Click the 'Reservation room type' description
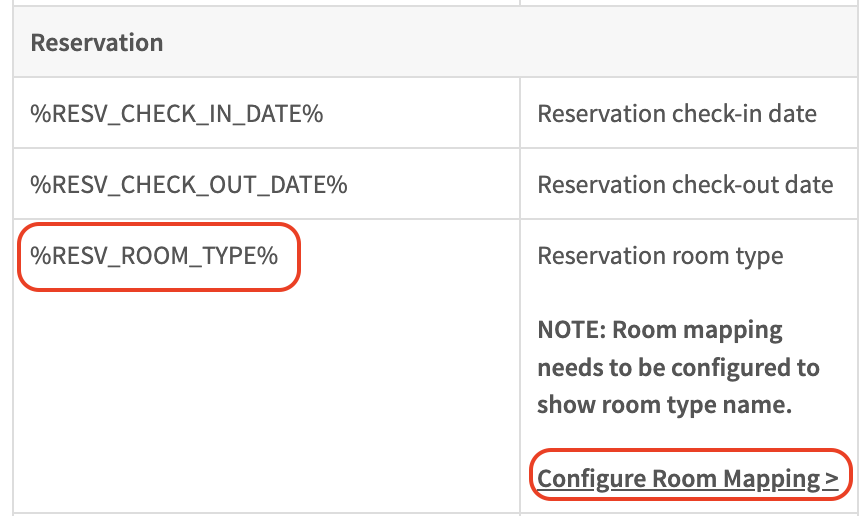The height and width of the screenshot is (516, 868). (660, 256)
